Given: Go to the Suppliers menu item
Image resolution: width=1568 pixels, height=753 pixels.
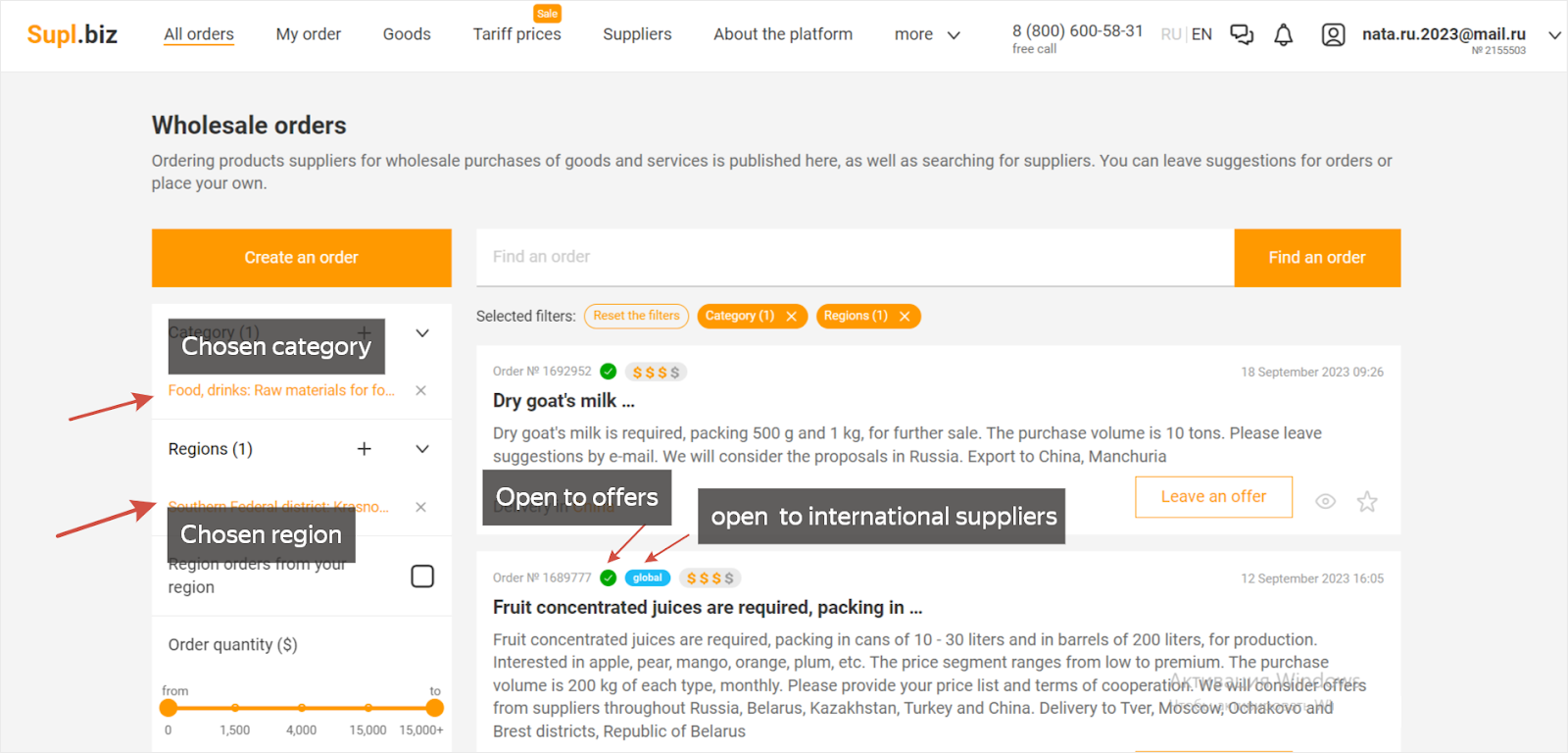Looking at the screenshot, I should (637, 34).
